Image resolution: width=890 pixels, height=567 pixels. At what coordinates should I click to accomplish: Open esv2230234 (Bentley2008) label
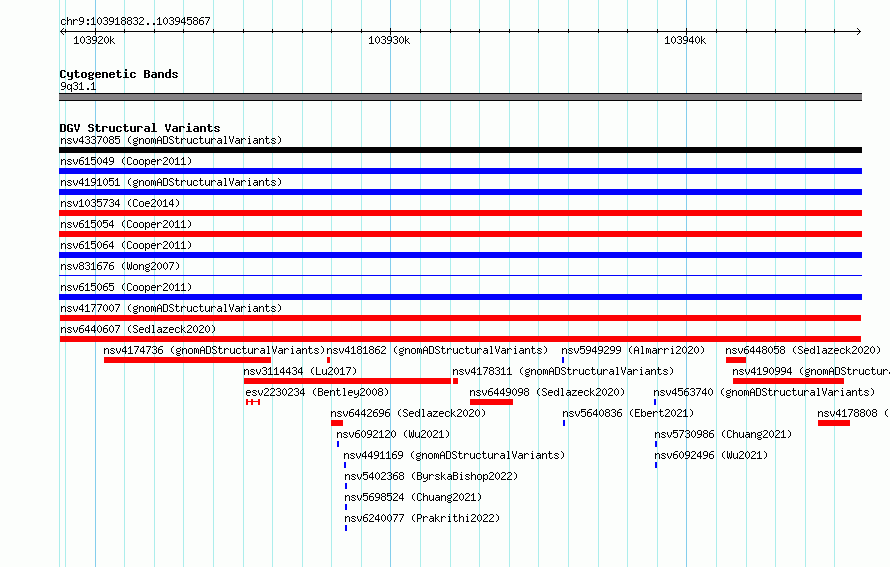click(317, 392)
